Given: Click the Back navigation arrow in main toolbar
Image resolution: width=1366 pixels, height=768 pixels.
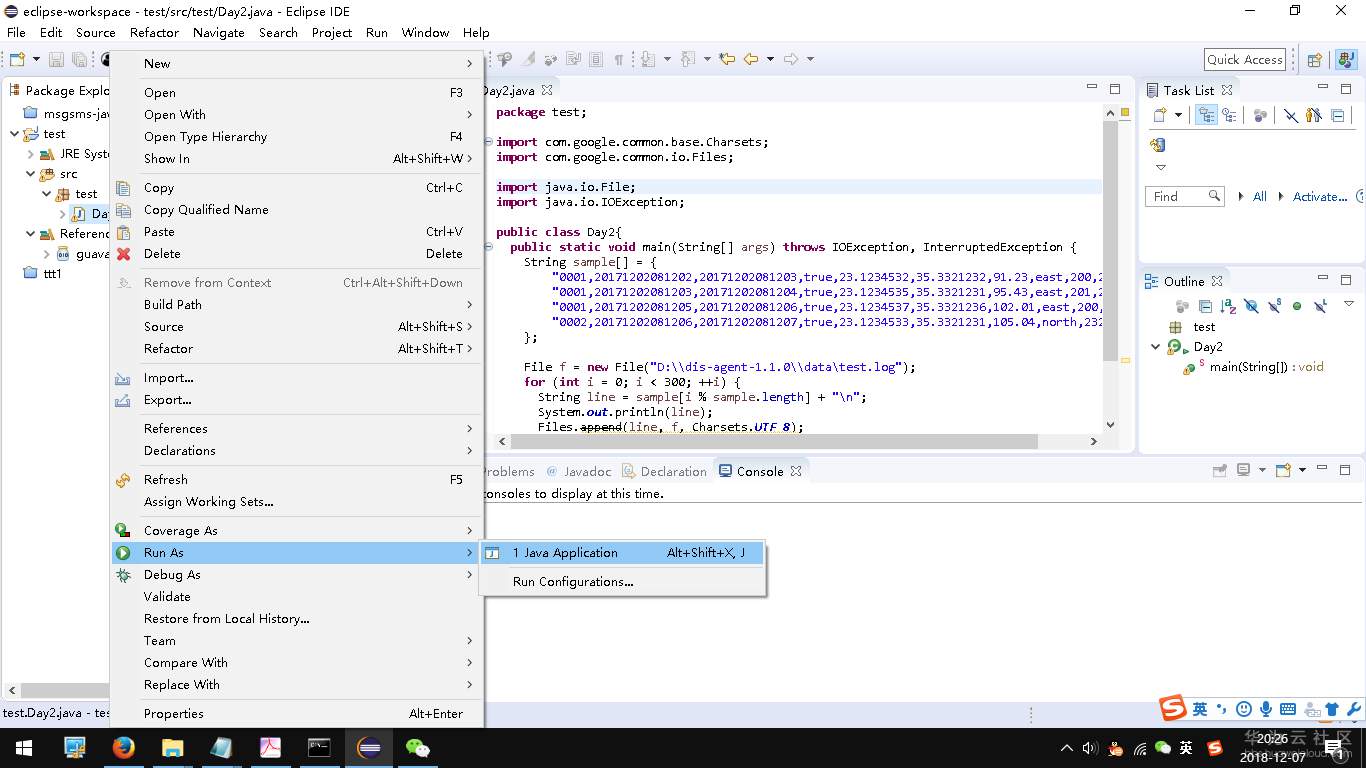Looking at the screenshot, I should [750, 60].
